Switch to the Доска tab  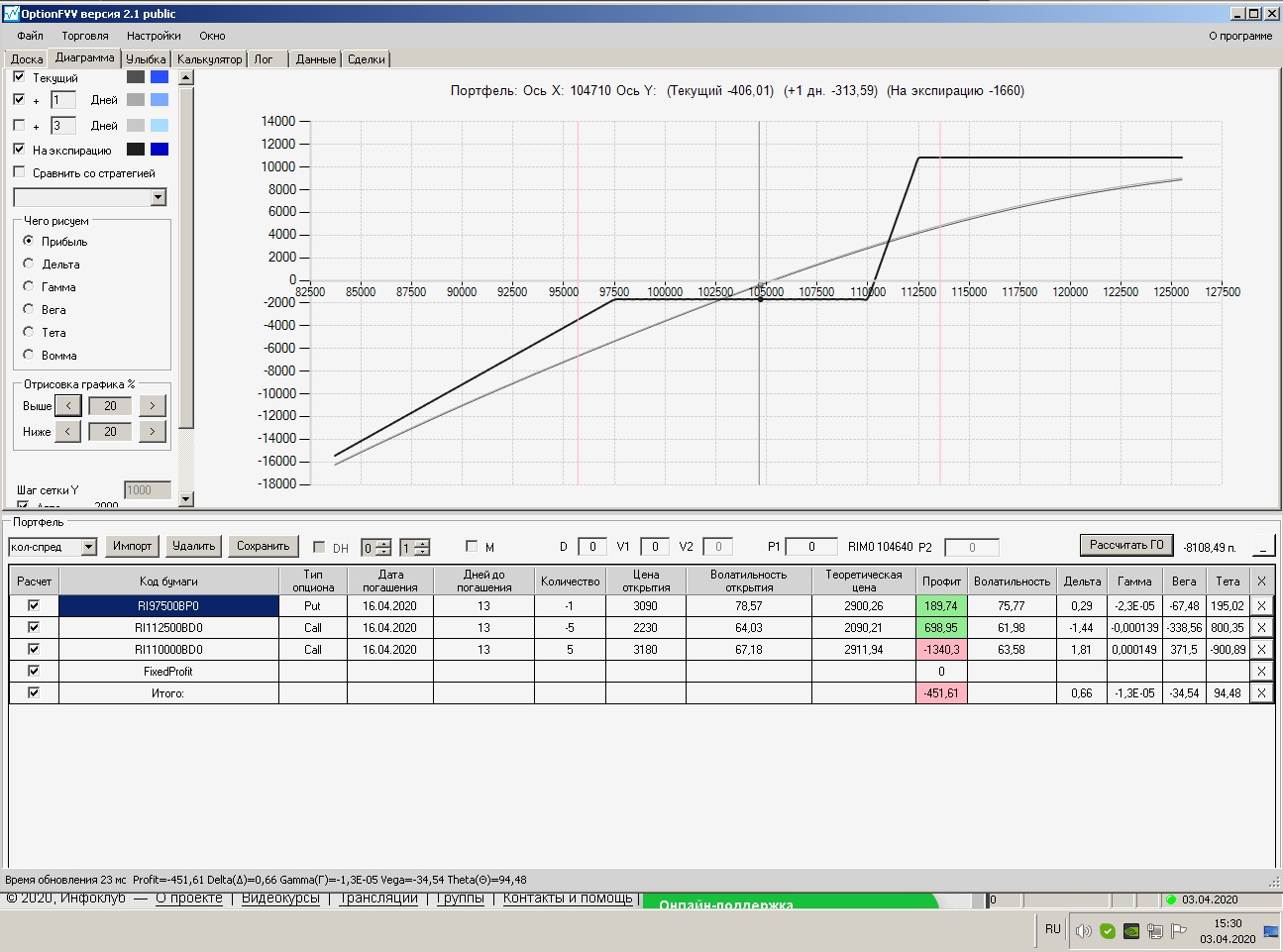(x=27, y=59)
